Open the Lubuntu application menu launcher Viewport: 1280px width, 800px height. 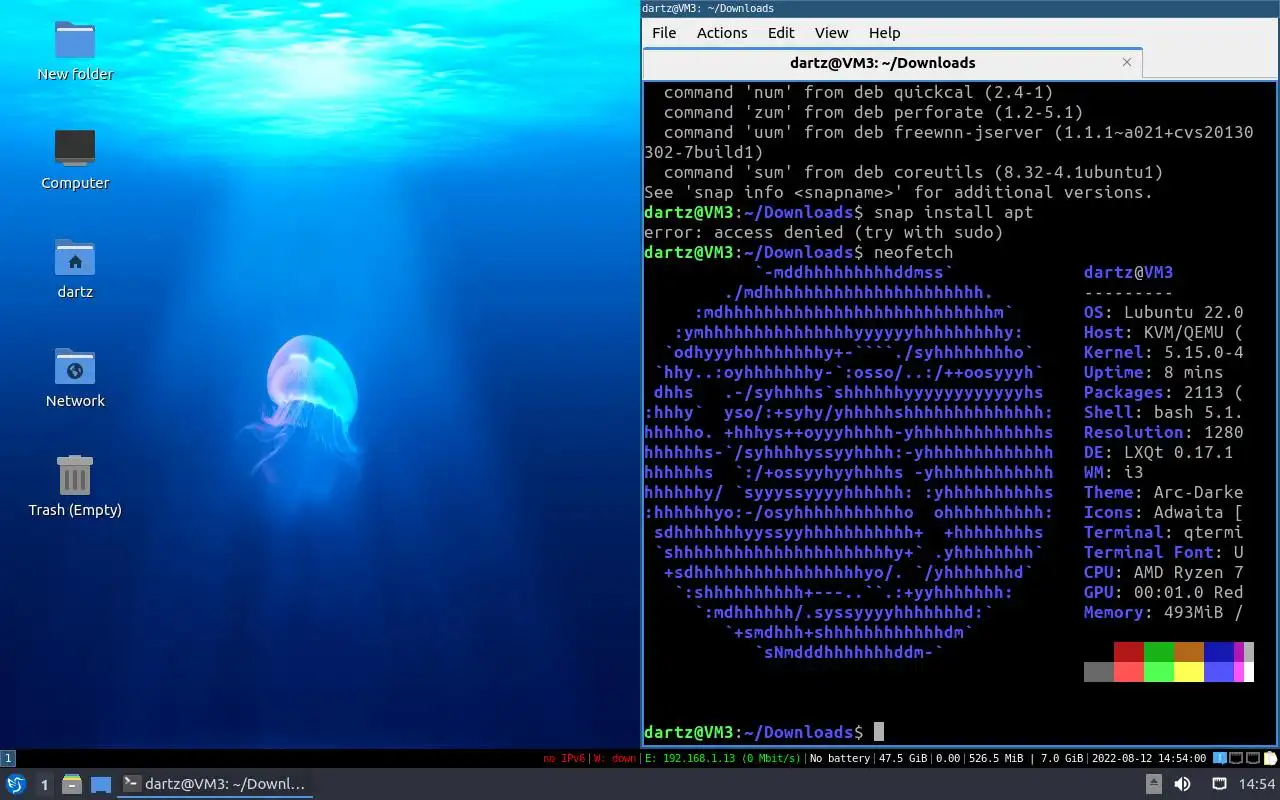[x=16, y=784]
